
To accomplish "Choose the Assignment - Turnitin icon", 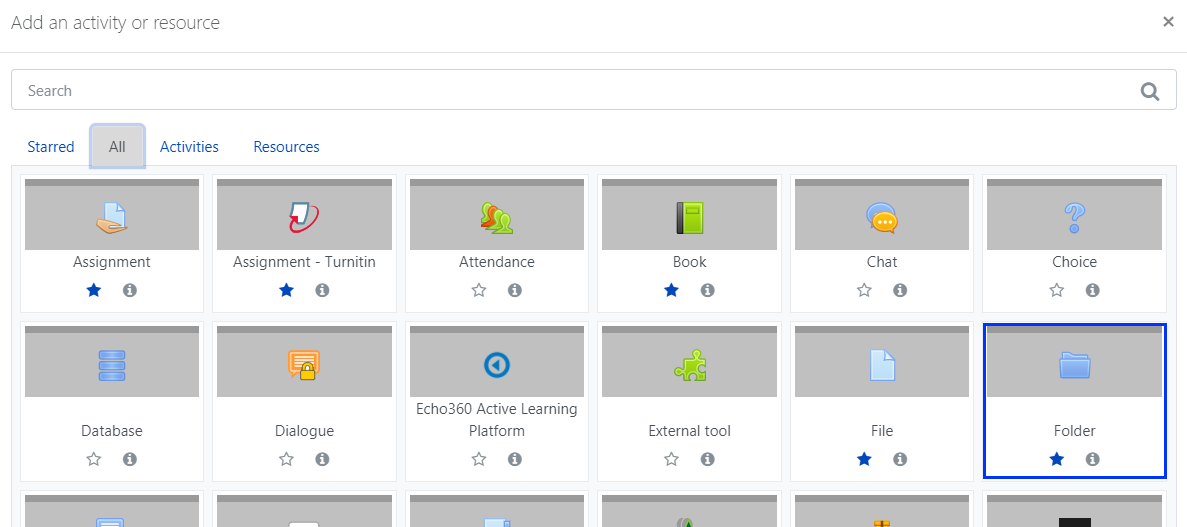I will tap(304, 217).
